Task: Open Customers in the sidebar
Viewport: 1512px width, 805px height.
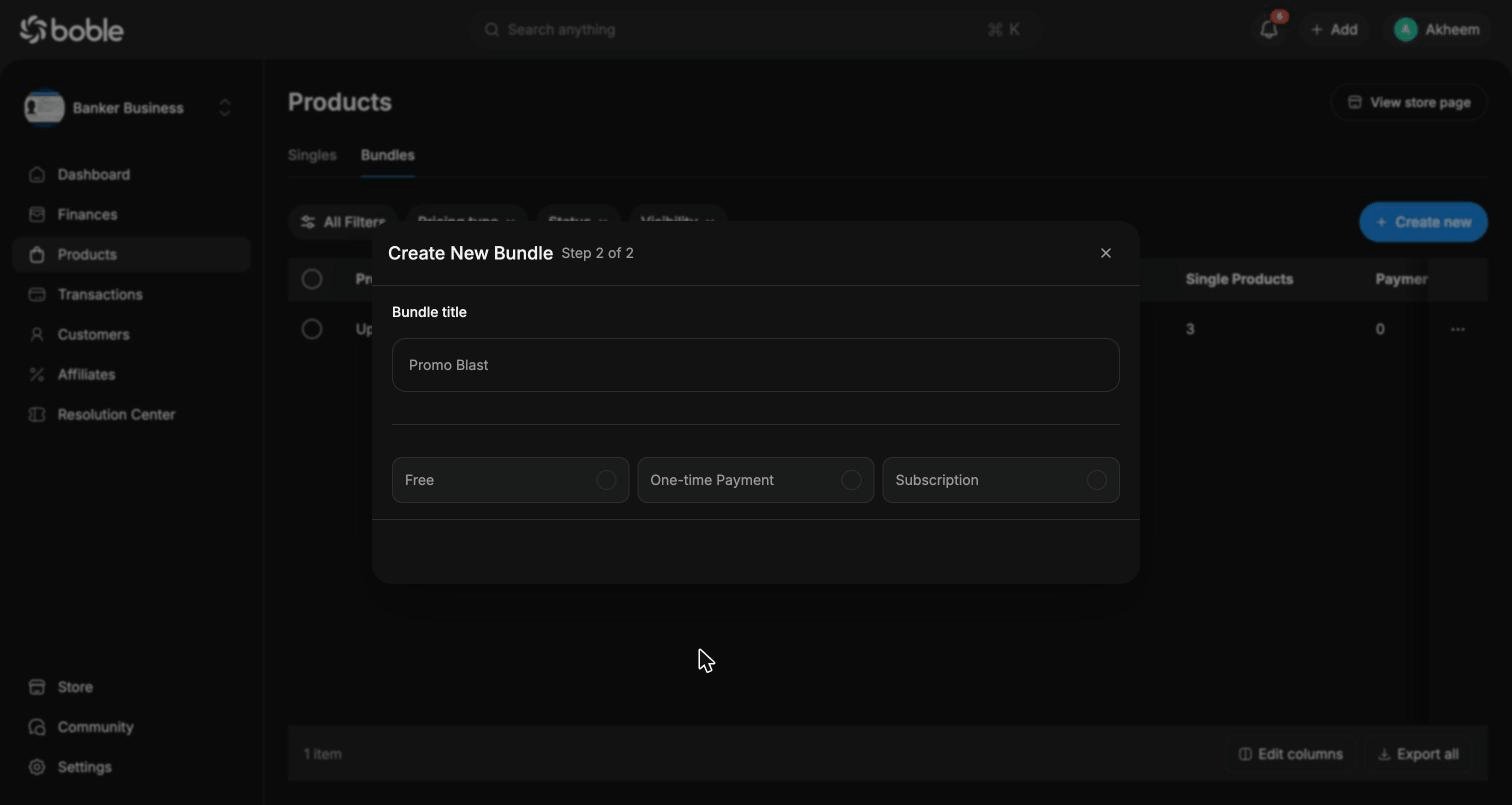Action: (131, 335)
